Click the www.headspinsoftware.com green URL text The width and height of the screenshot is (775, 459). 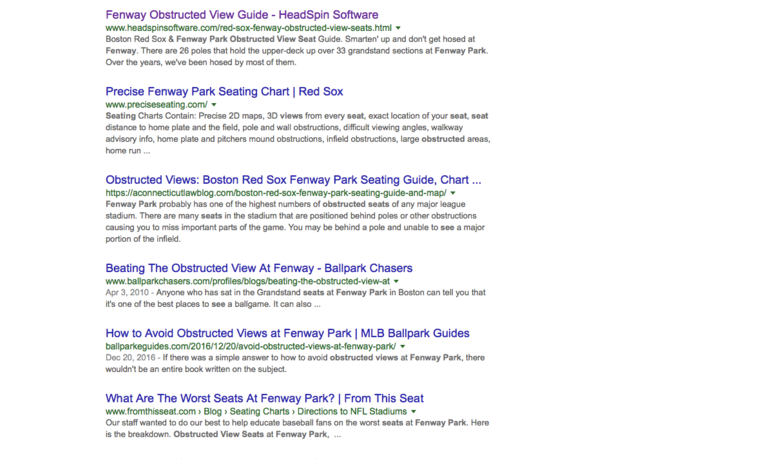[x=249, y=28]
